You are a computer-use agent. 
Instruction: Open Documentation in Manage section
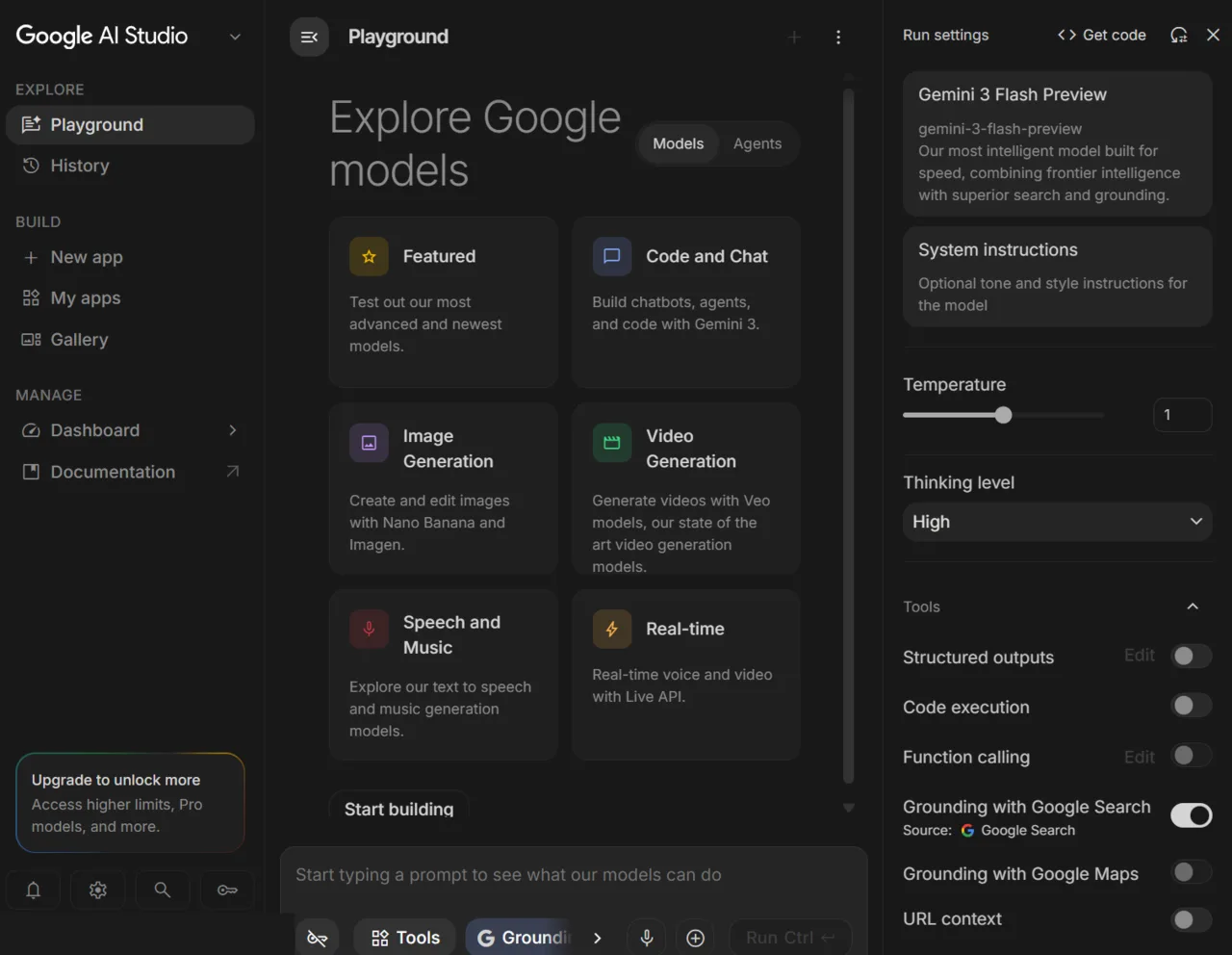[130, 472]
